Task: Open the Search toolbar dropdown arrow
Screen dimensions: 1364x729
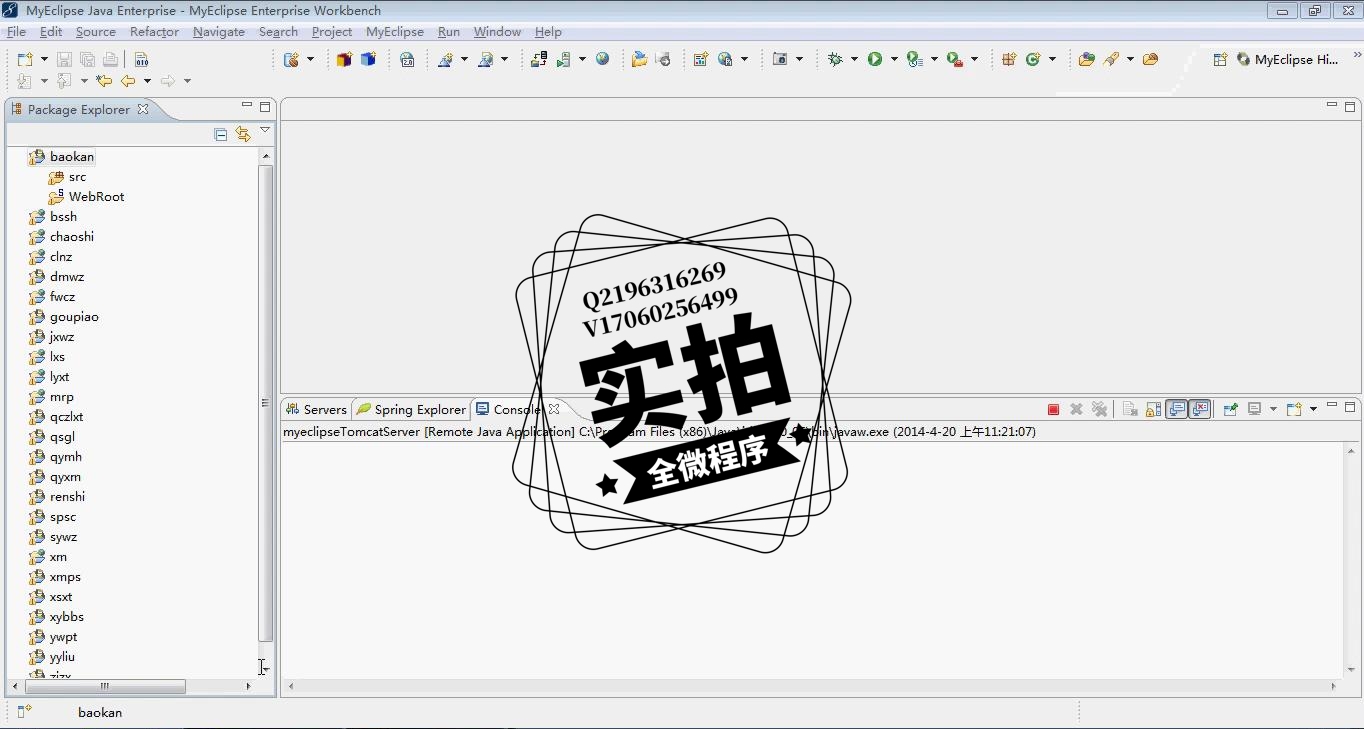Action: coord(1130,59)
